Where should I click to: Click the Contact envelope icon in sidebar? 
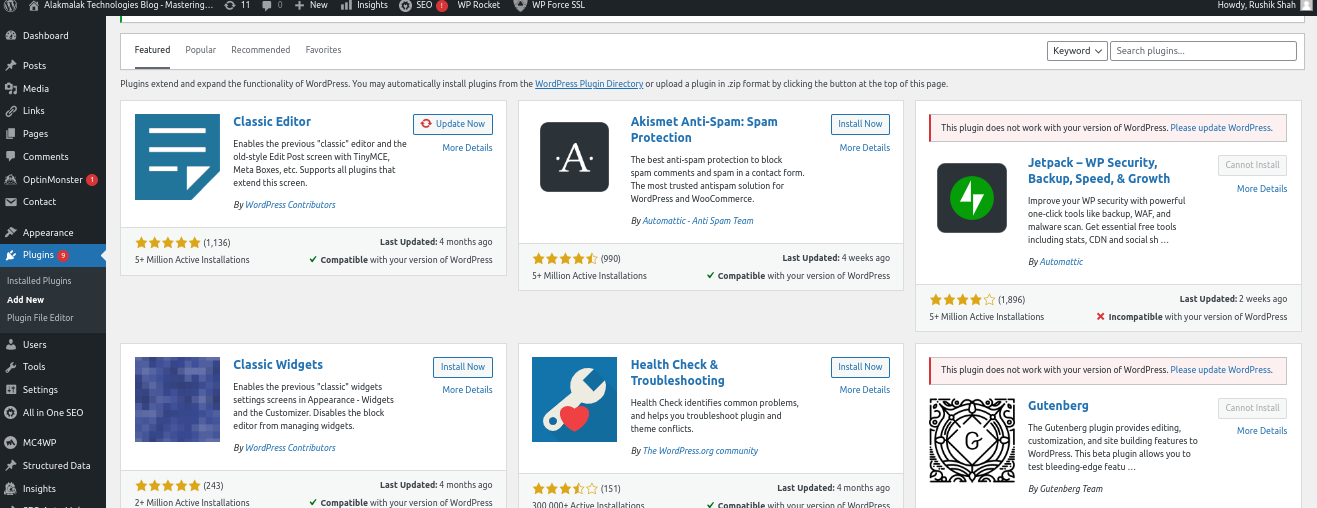tap(11, 202)
